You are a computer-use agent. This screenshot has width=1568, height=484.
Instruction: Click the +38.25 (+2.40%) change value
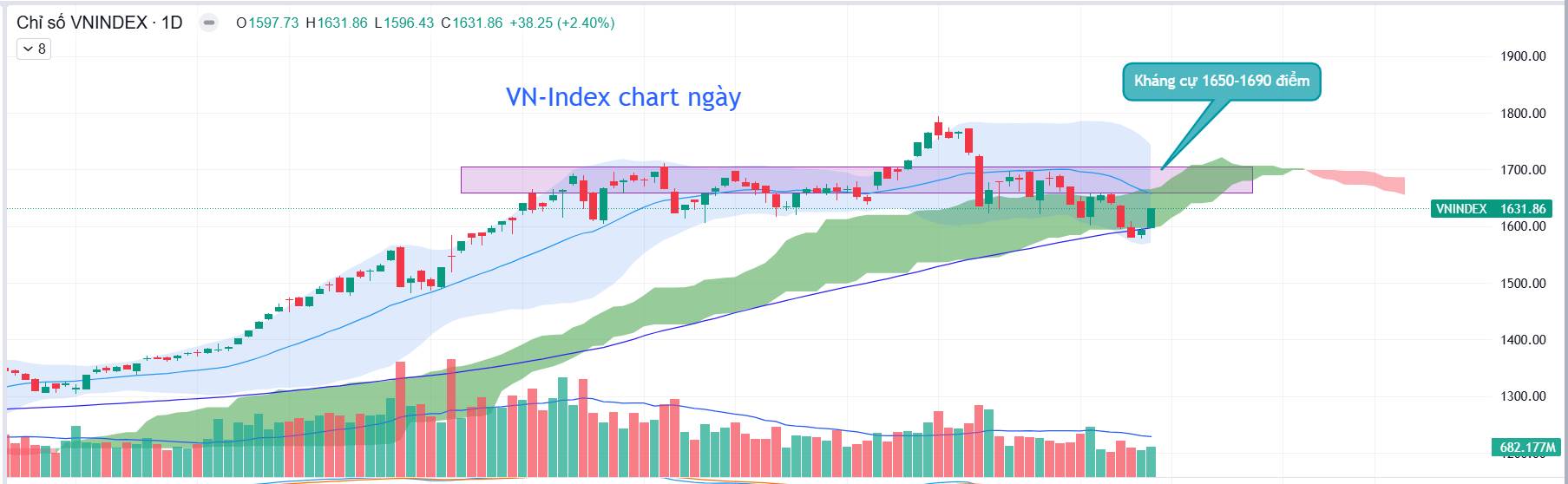pos(561,23)
